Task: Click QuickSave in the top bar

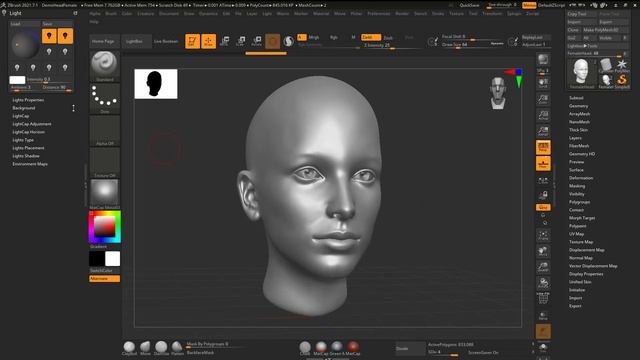Action: [469, 5]
